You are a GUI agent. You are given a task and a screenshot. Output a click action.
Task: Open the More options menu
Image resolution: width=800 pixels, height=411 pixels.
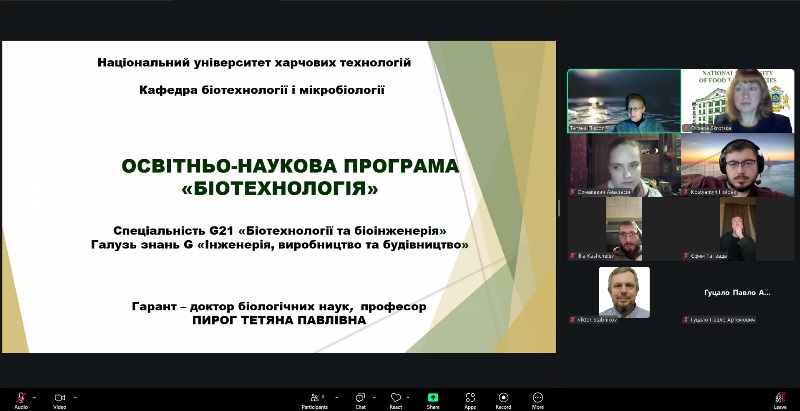tap(538, 397)
